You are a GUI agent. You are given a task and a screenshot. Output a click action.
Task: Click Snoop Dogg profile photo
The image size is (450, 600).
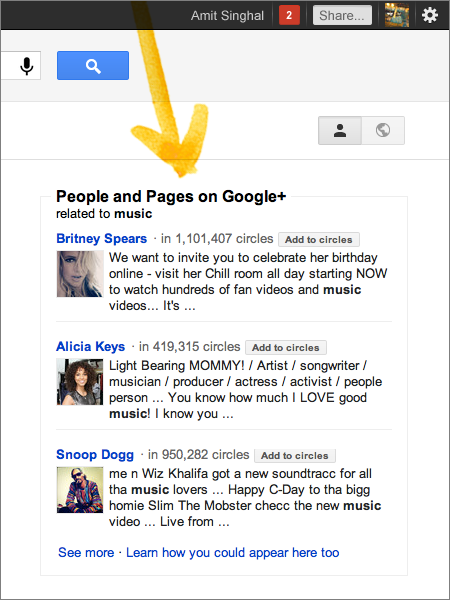pos(80,490)
